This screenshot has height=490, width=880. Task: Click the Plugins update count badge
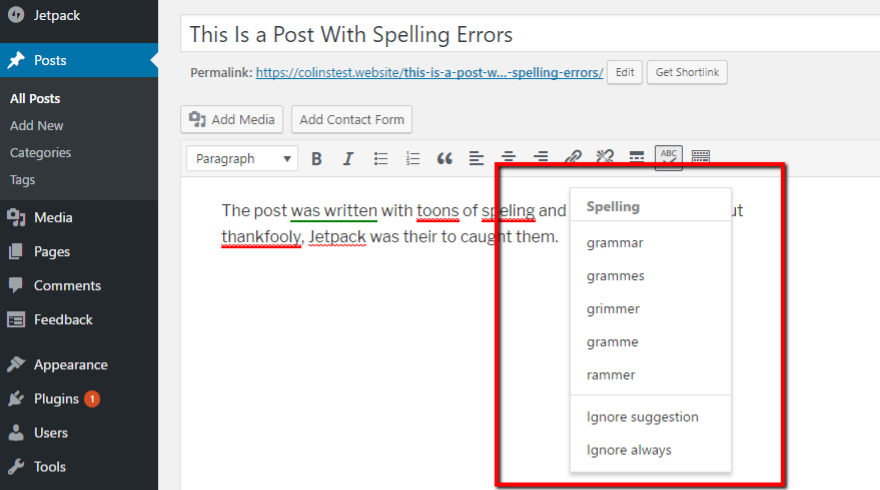coord(92,399)
